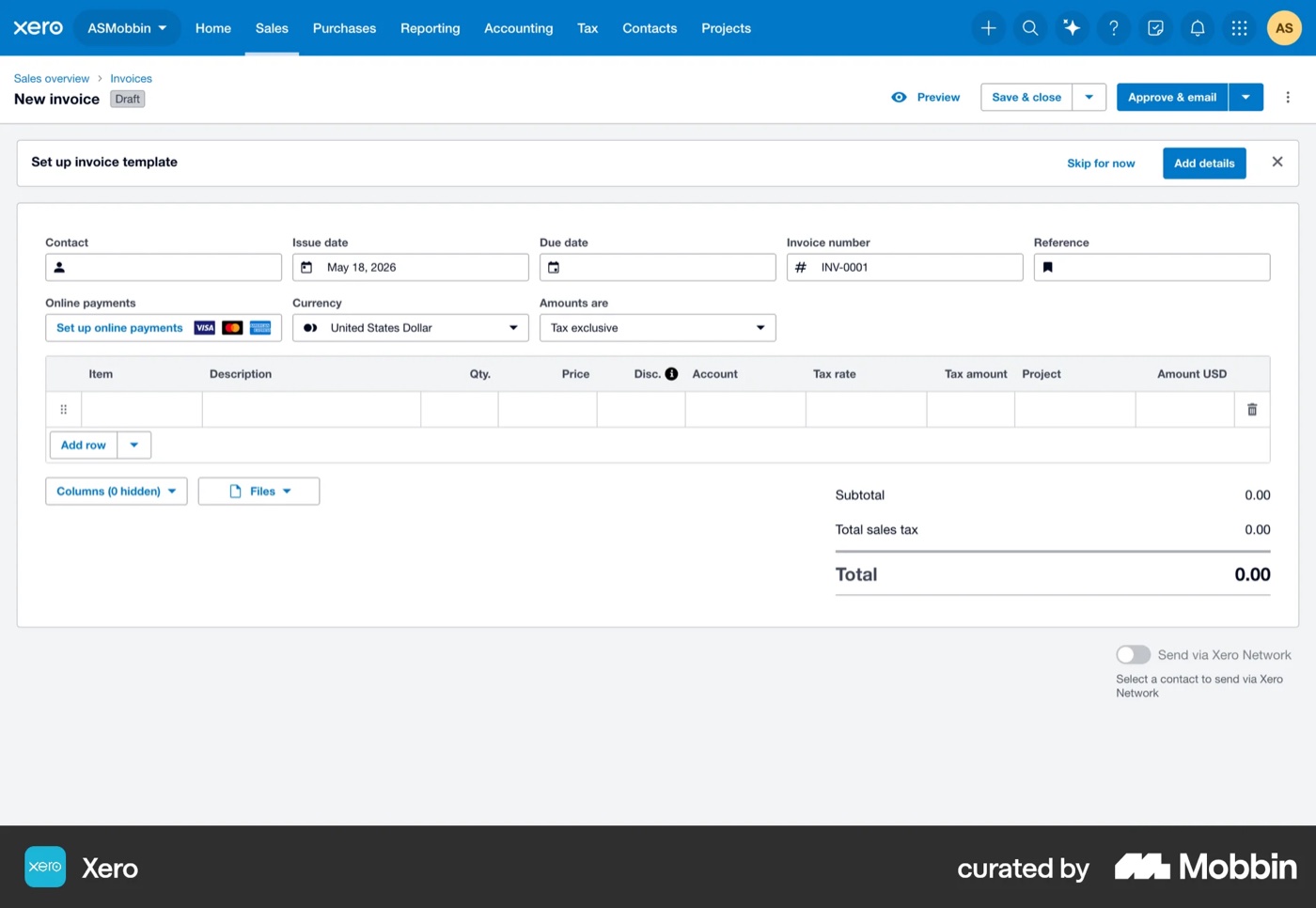Open the sparkle AI assistant icon
Image resolution: width=1316 pixels, height=908 pixels.
[1072, 28]
